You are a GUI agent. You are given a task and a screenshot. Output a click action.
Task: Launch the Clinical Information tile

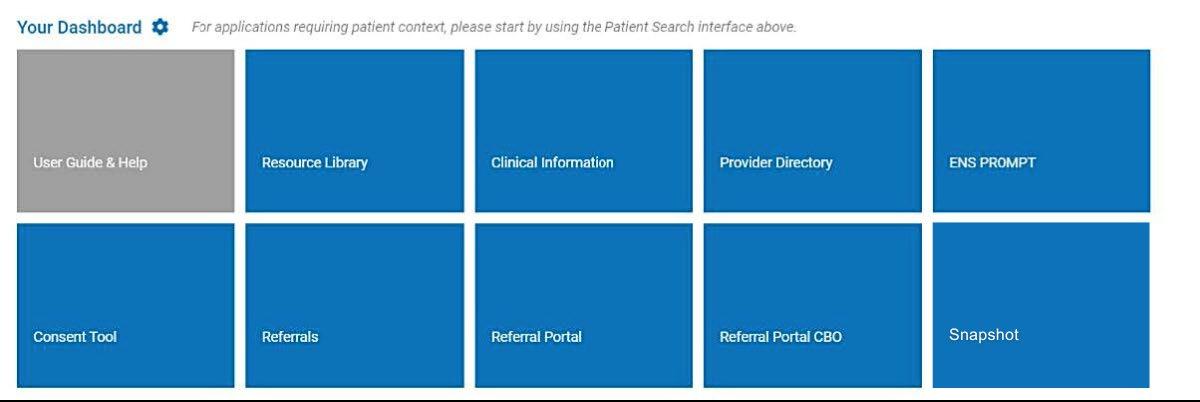click(x=583, y=131)
